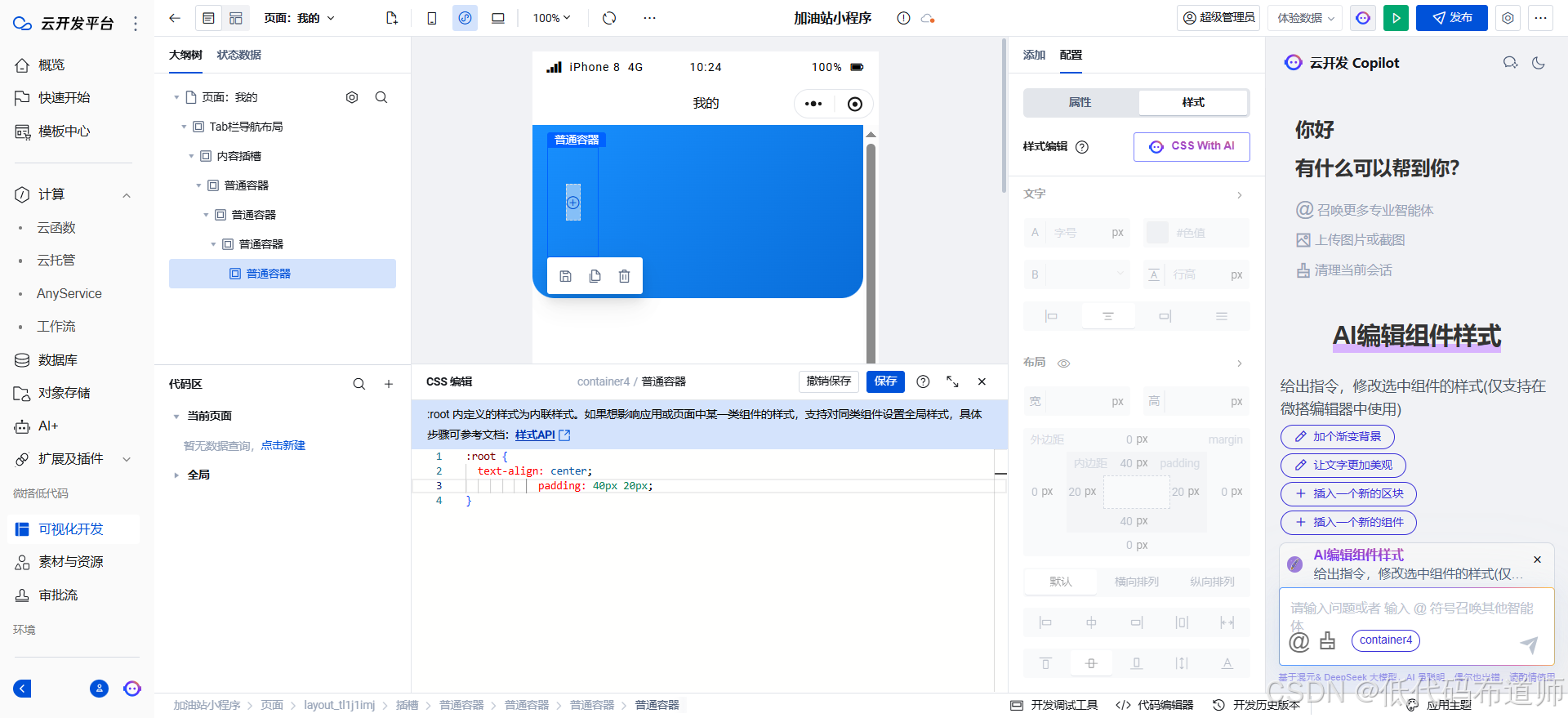Switch to 状态数据 tab
The height and width of the screenshot is (718, 1568).
(x=239, y=55)
